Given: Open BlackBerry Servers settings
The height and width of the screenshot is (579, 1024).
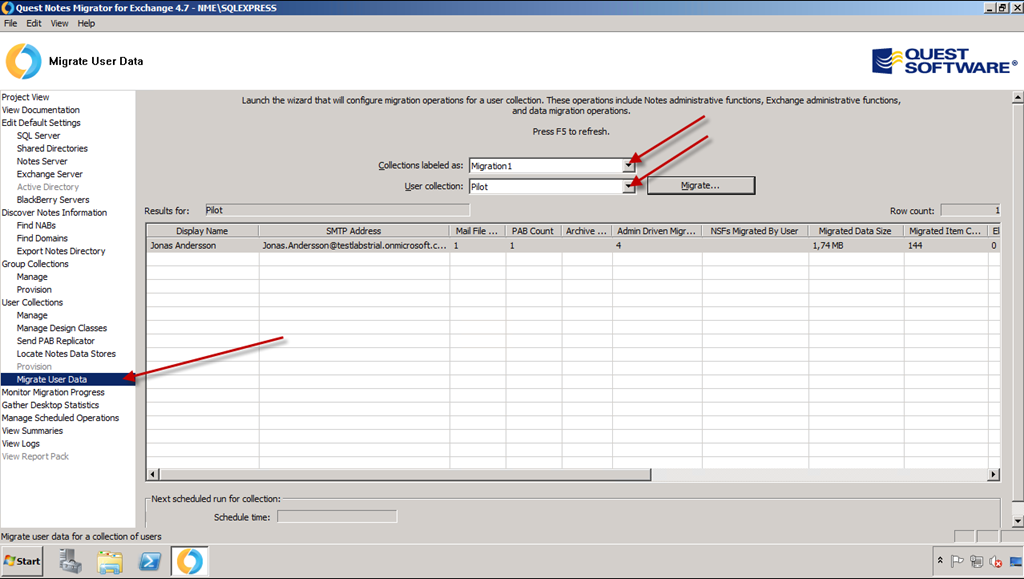Looking at the screenshot, I should pos(53,200).
